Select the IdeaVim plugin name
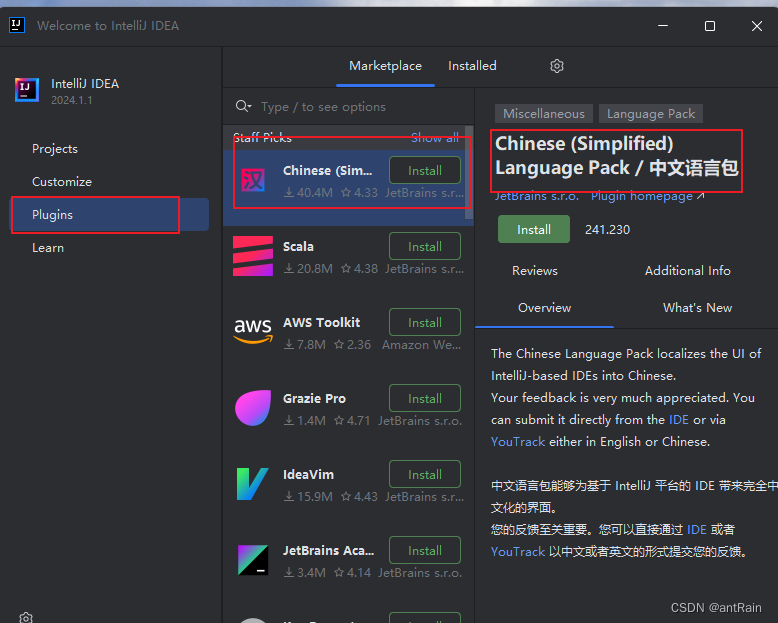Screen dimensions: 778x623 (x=308, y=474)
